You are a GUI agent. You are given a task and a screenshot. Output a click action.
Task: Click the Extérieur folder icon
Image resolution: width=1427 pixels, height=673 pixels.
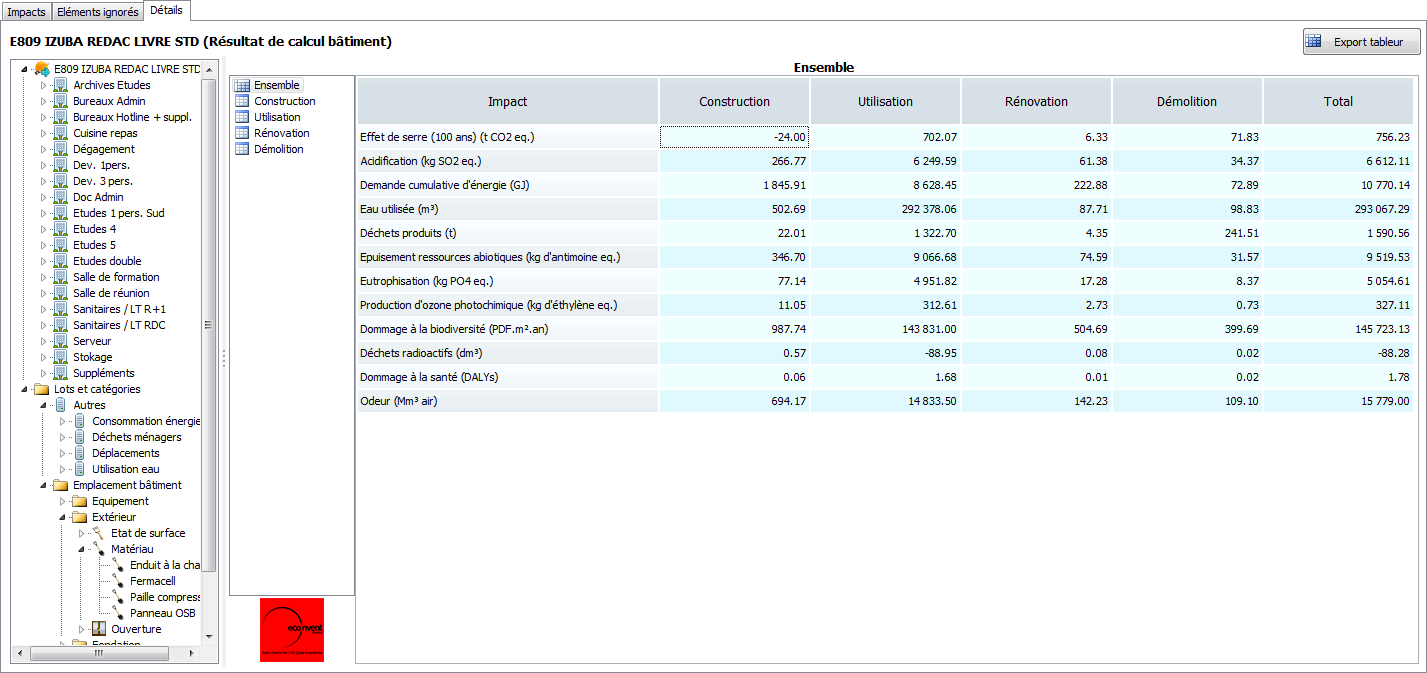[80, 517]
